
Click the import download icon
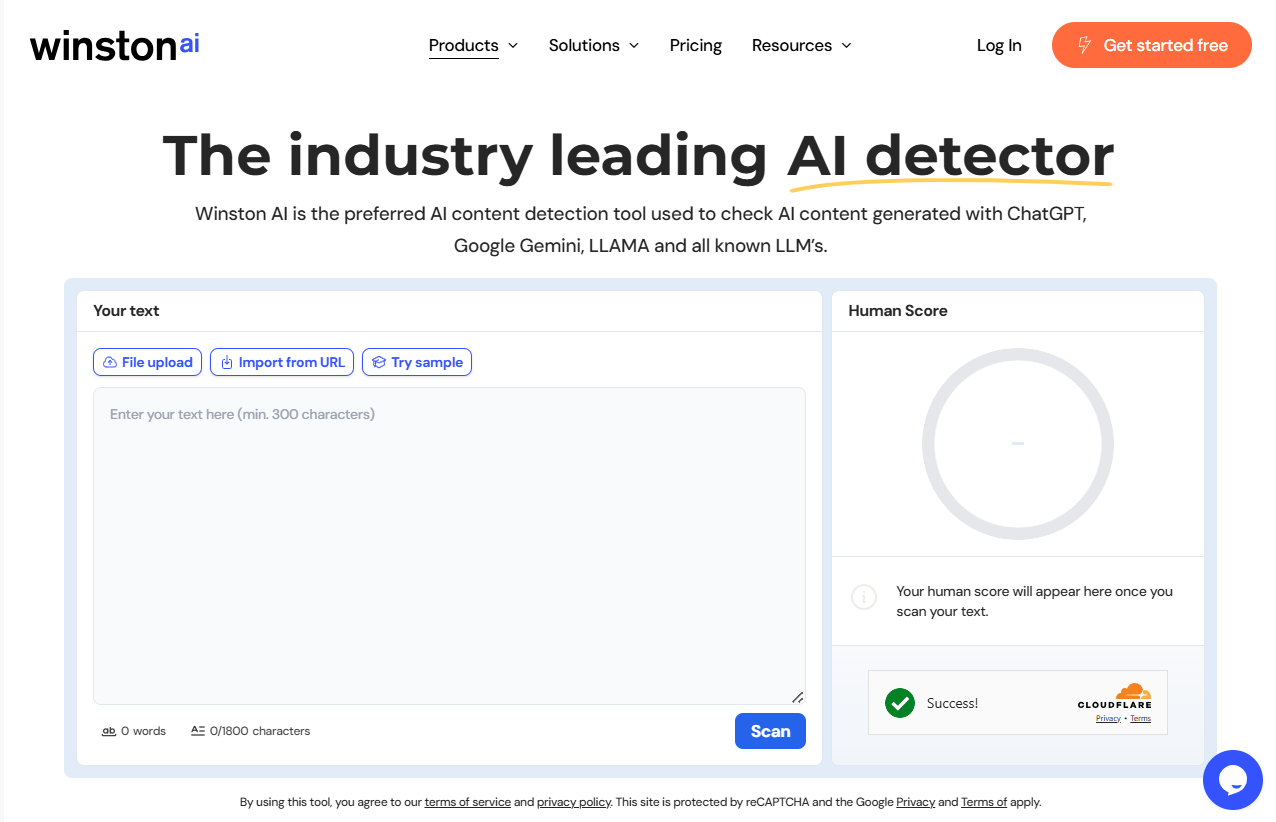pos(227,362)
